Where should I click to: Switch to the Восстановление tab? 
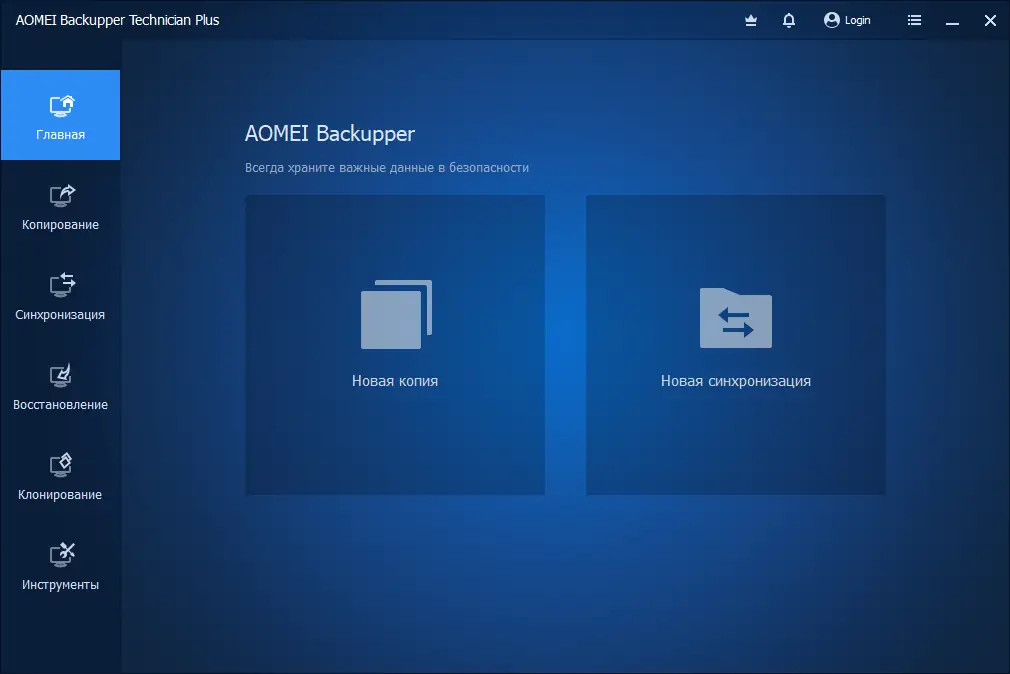[x=60, y=387]
